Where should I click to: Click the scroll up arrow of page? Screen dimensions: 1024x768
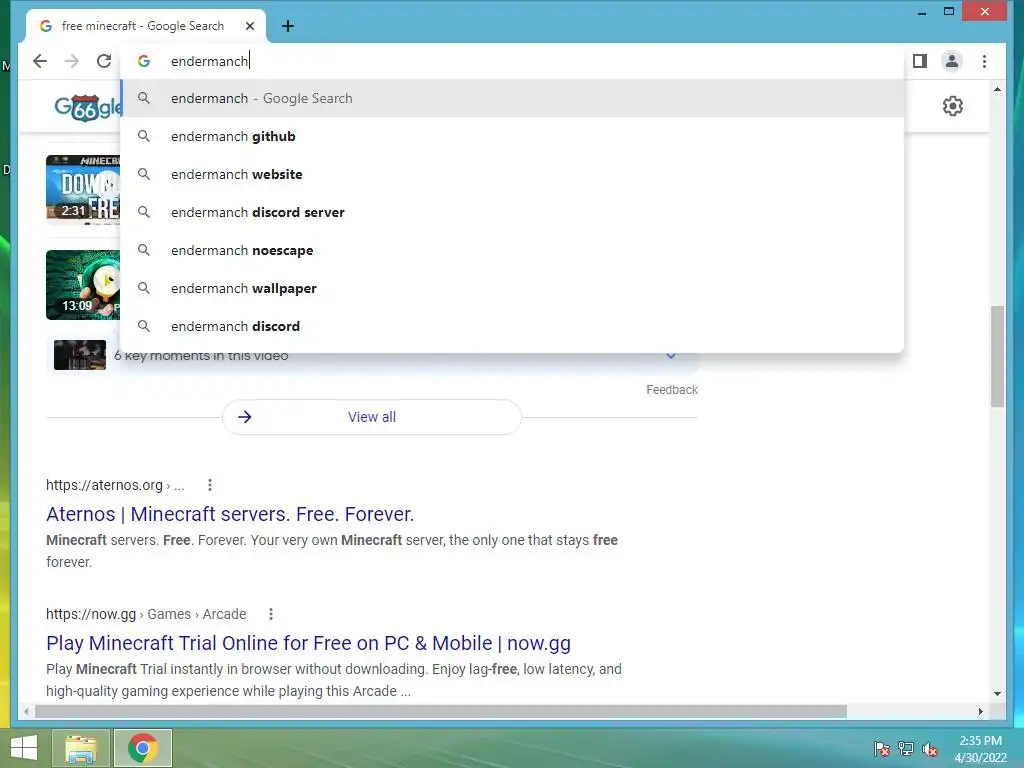pyautogui.click(x=997, y=89)
